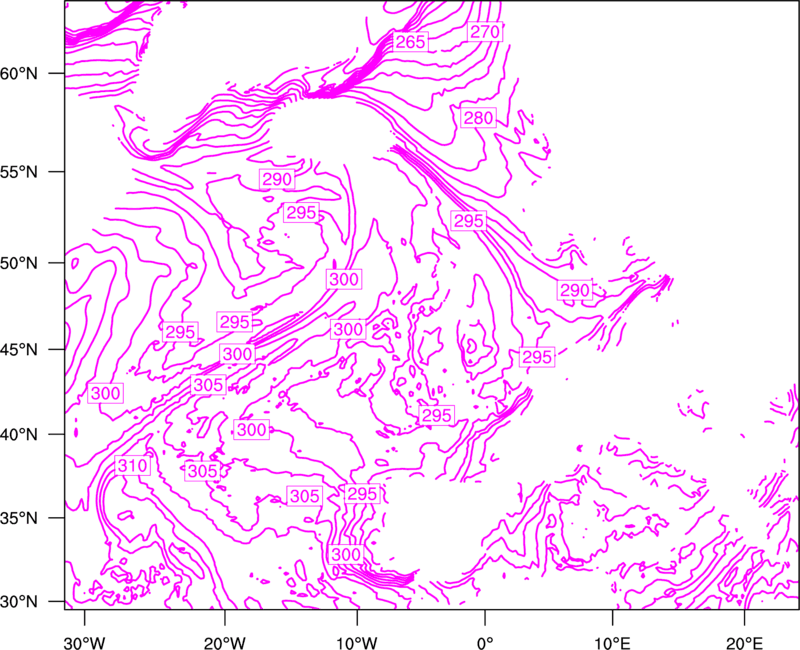Select the 30°W longitude axis label
The width and height of the screenshot is (800, 650).
[85, 642]
